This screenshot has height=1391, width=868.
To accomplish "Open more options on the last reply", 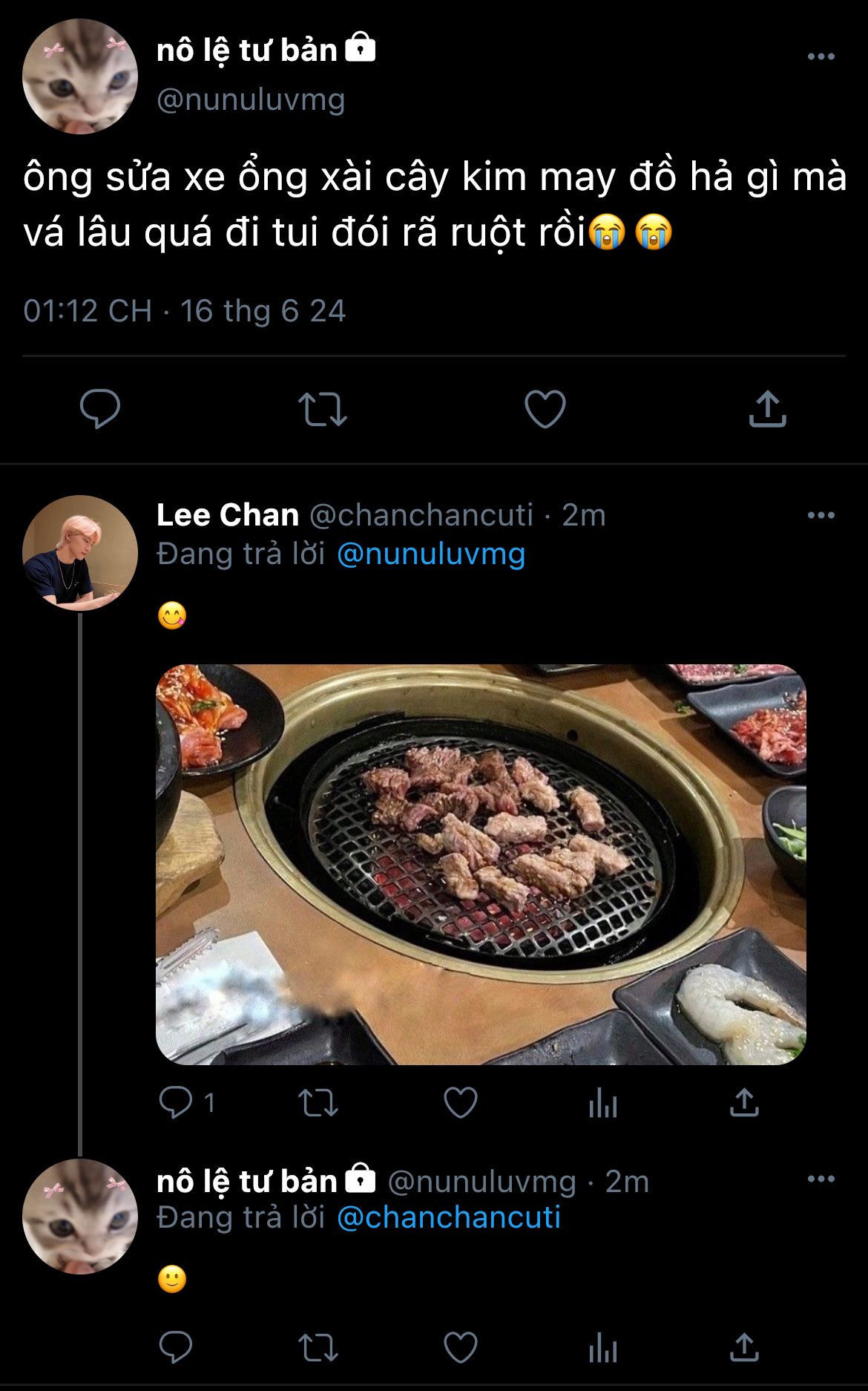I will 821,1179.
